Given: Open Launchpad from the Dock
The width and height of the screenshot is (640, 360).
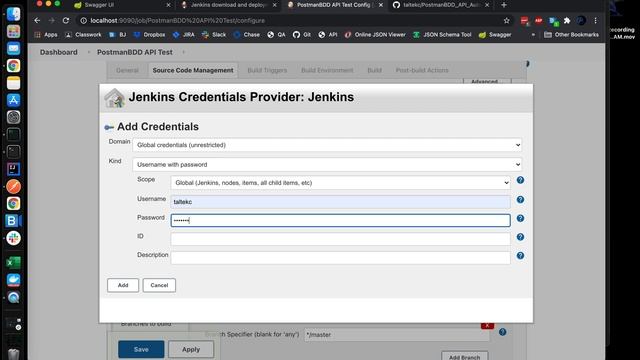Looking at the screenshot, I should point(13,31).
